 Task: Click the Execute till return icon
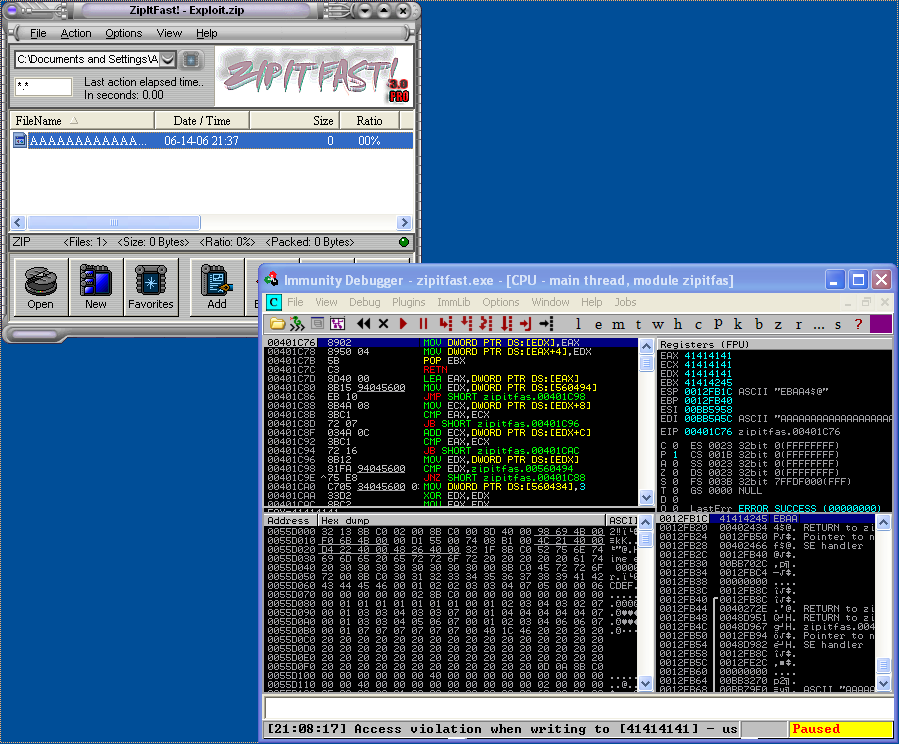(526, 324)
